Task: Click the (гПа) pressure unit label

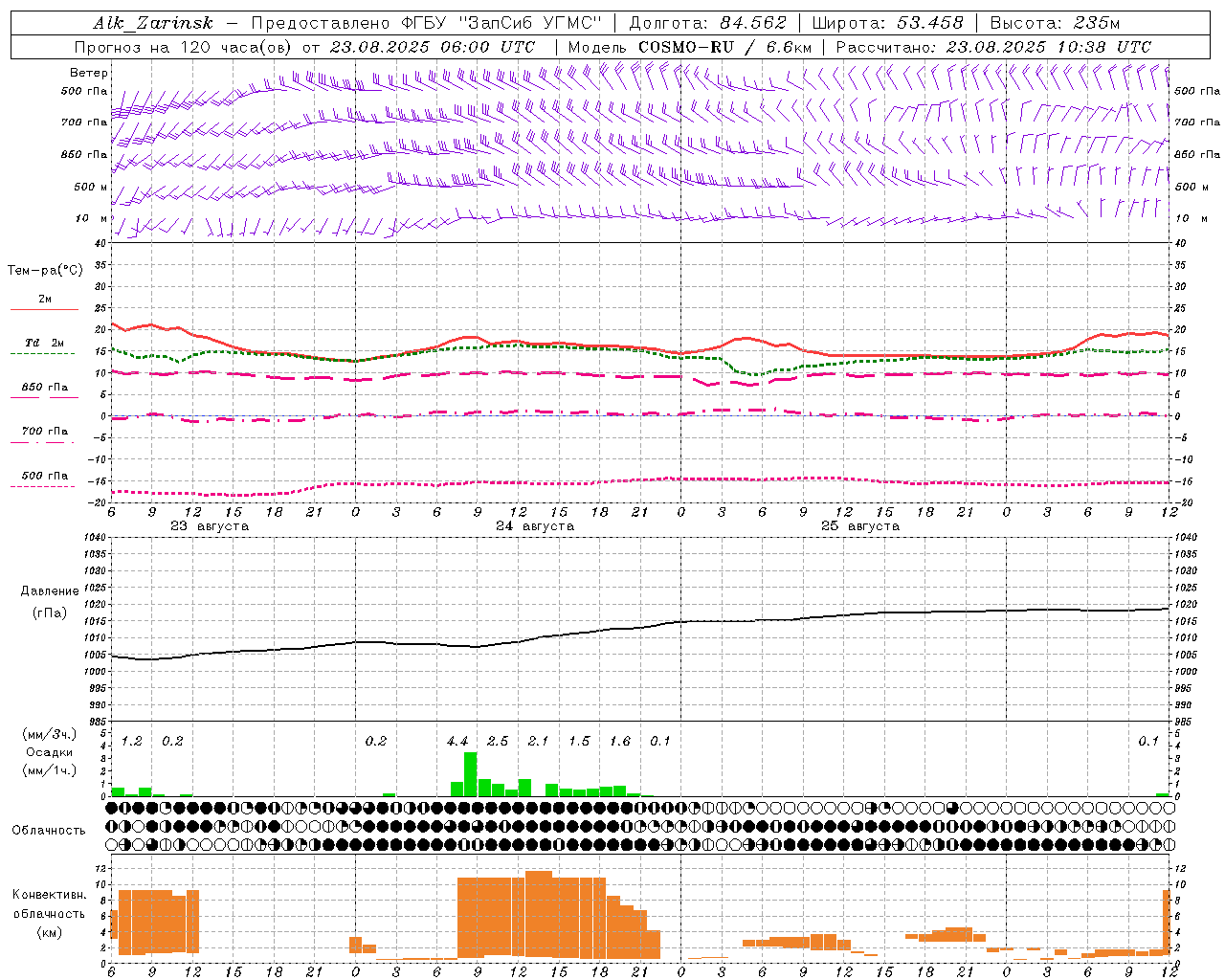Action: tap(50, 613)
